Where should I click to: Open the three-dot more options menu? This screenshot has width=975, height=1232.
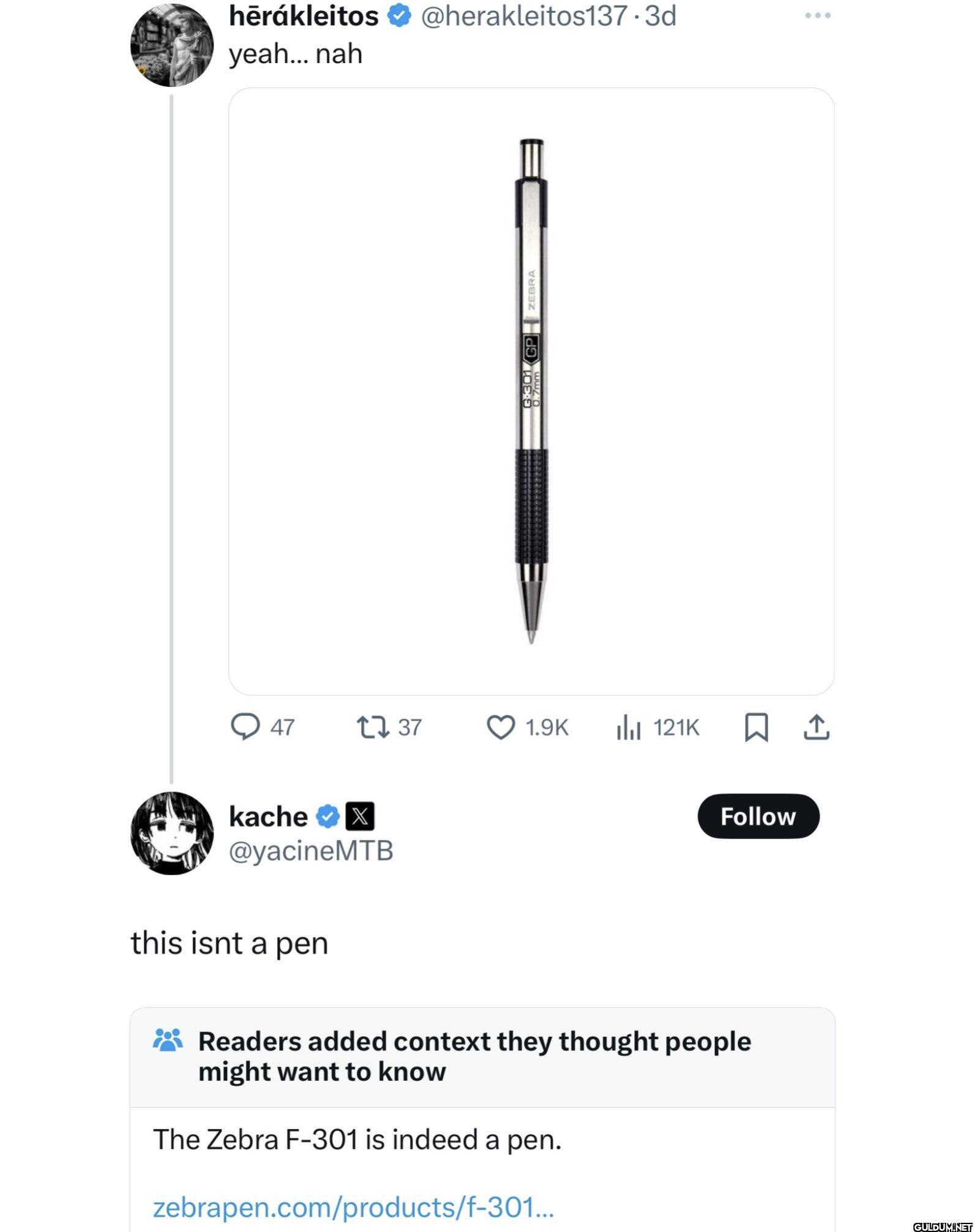point(818,16)
